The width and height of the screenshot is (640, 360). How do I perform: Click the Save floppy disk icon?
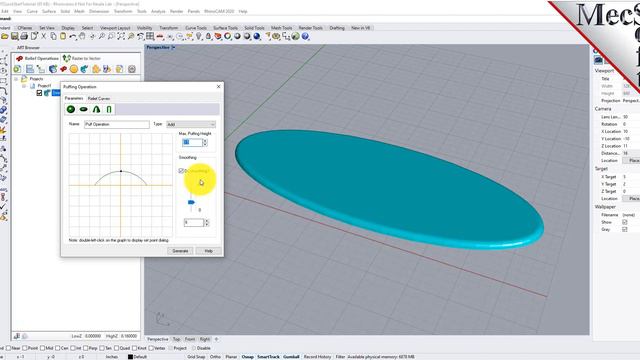(x=15, y=36)
